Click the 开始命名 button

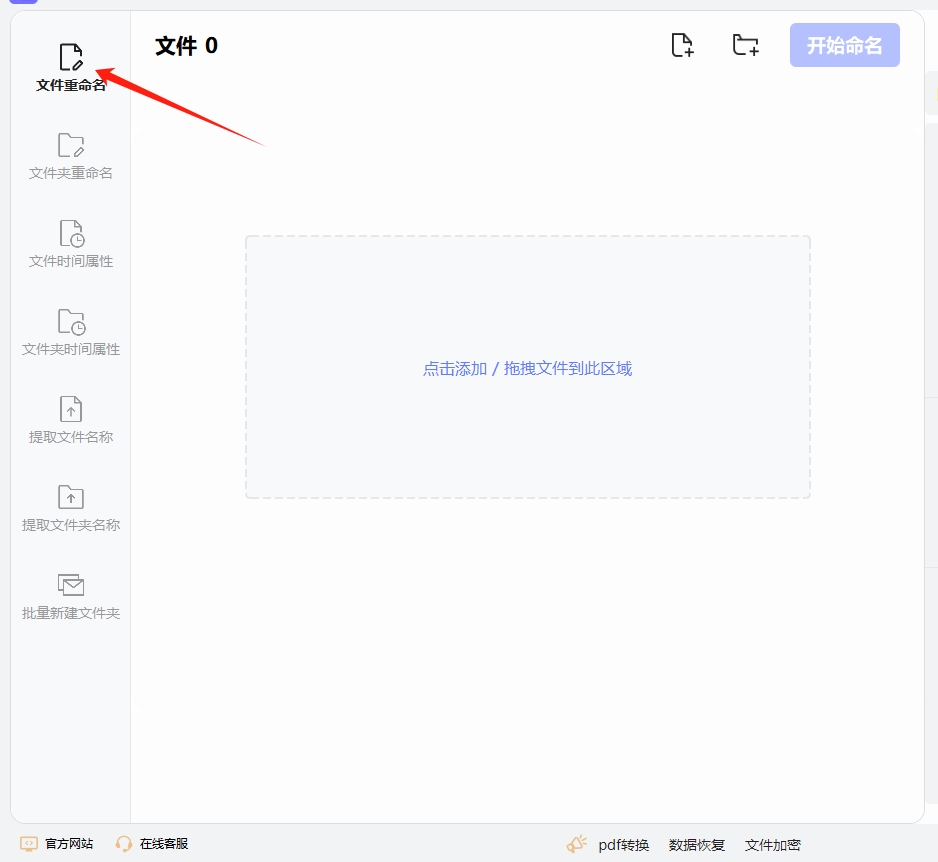click(845, 45)
